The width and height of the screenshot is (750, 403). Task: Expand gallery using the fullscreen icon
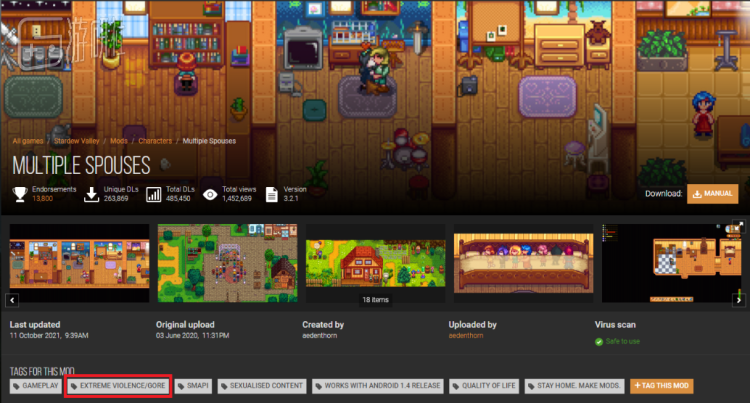(740, 224)
